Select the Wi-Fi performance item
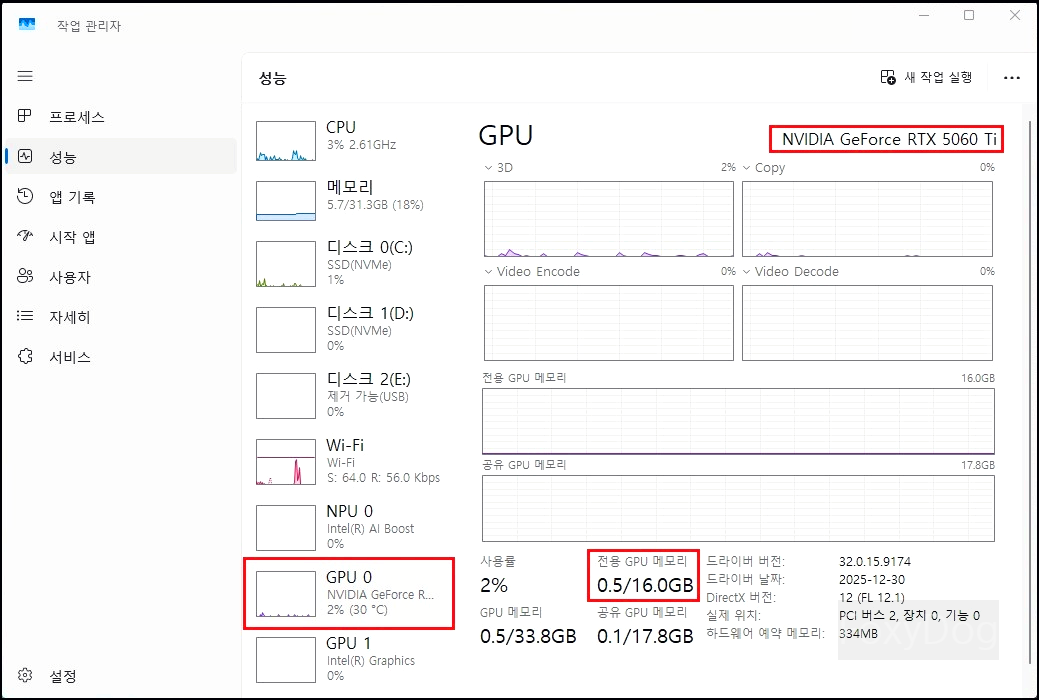 coord(349,461)
